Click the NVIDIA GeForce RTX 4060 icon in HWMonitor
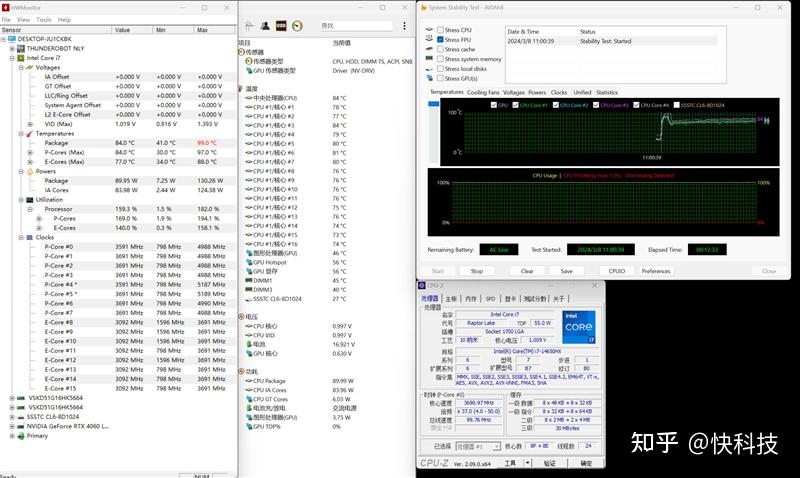Screen dimensions: 800x478 (x=21, y=426)
